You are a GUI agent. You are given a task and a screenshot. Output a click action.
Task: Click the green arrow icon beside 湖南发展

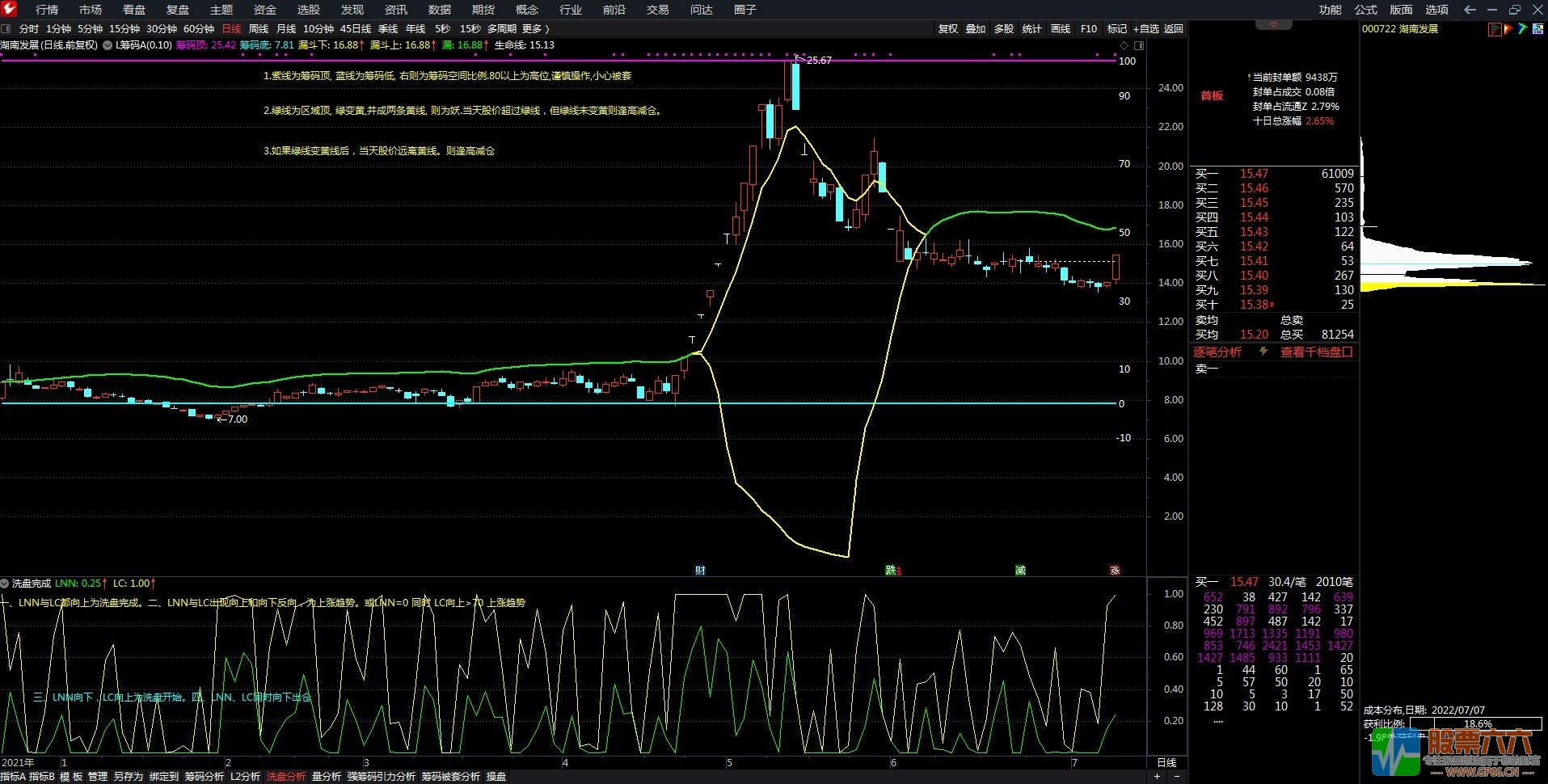pos(1523,29)
